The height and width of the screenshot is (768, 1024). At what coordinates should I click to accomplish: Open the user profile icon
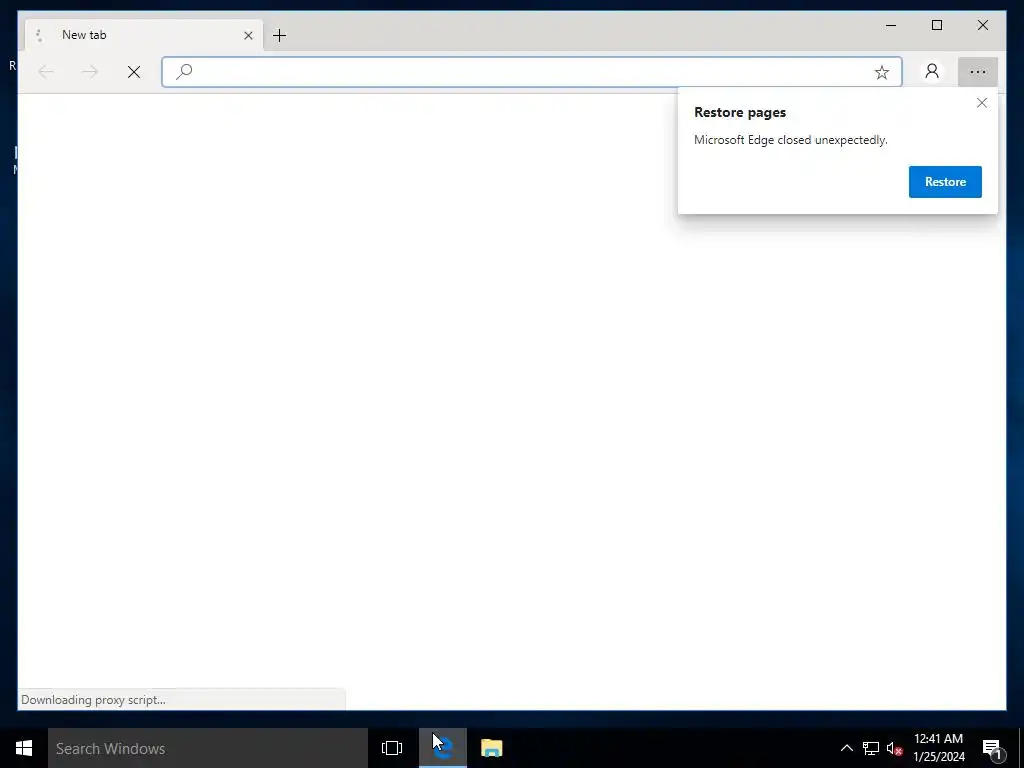point(932,72)
